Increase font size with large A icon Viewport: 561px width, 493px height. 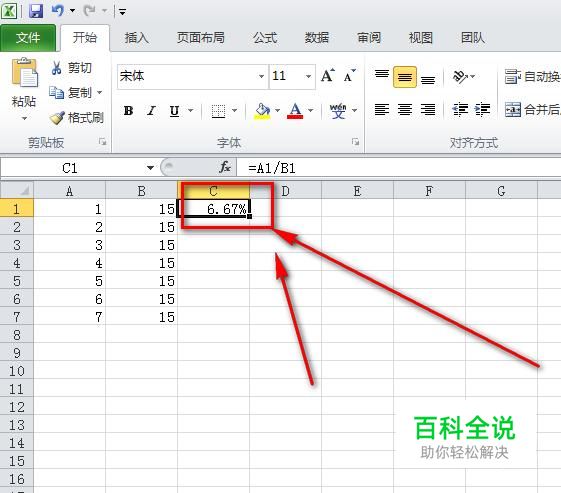tap(328, 75)
